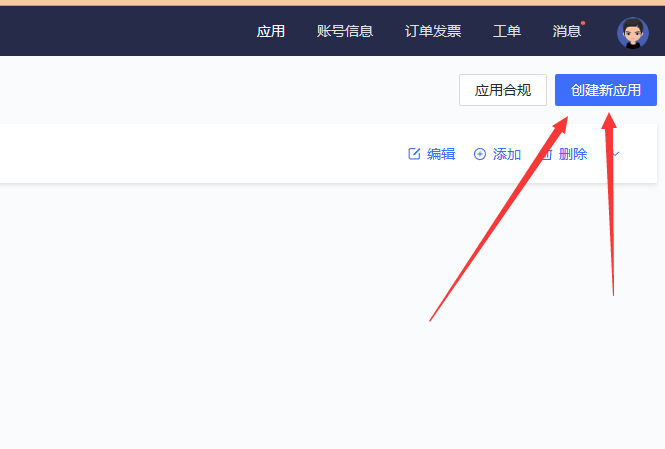
Task: Click the 创建新应用 button
Action: (x=606, y=90)
